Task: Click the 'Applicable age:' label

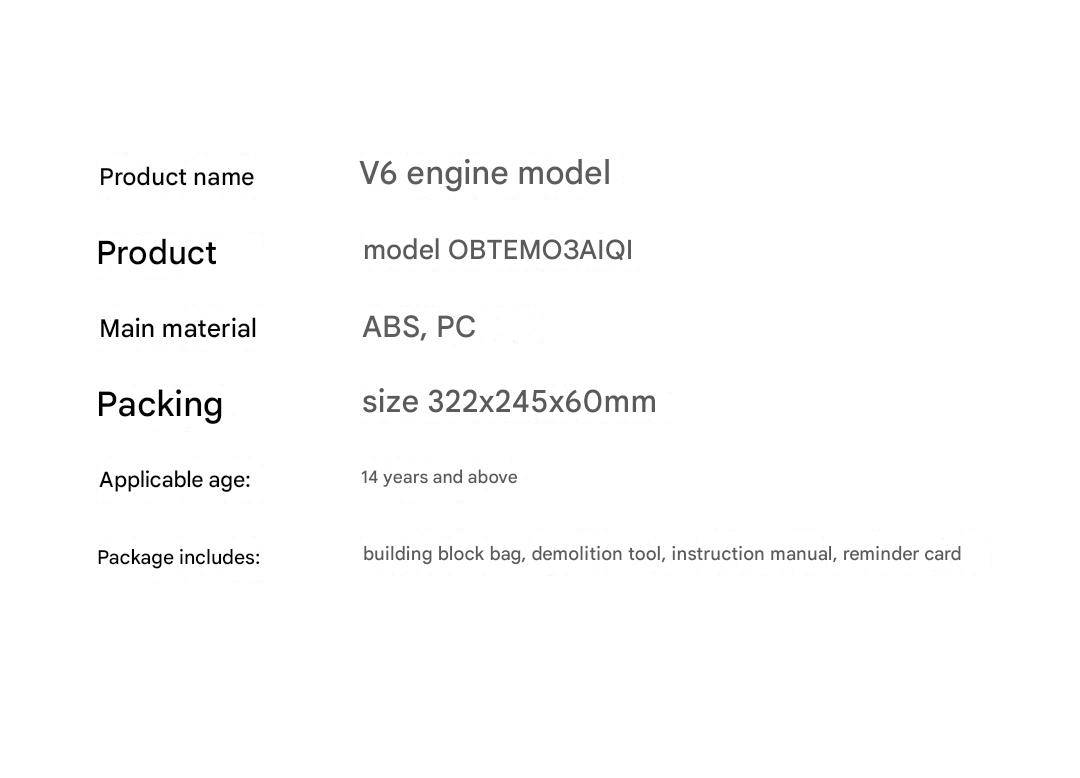Action: click(x=174, y=480)
